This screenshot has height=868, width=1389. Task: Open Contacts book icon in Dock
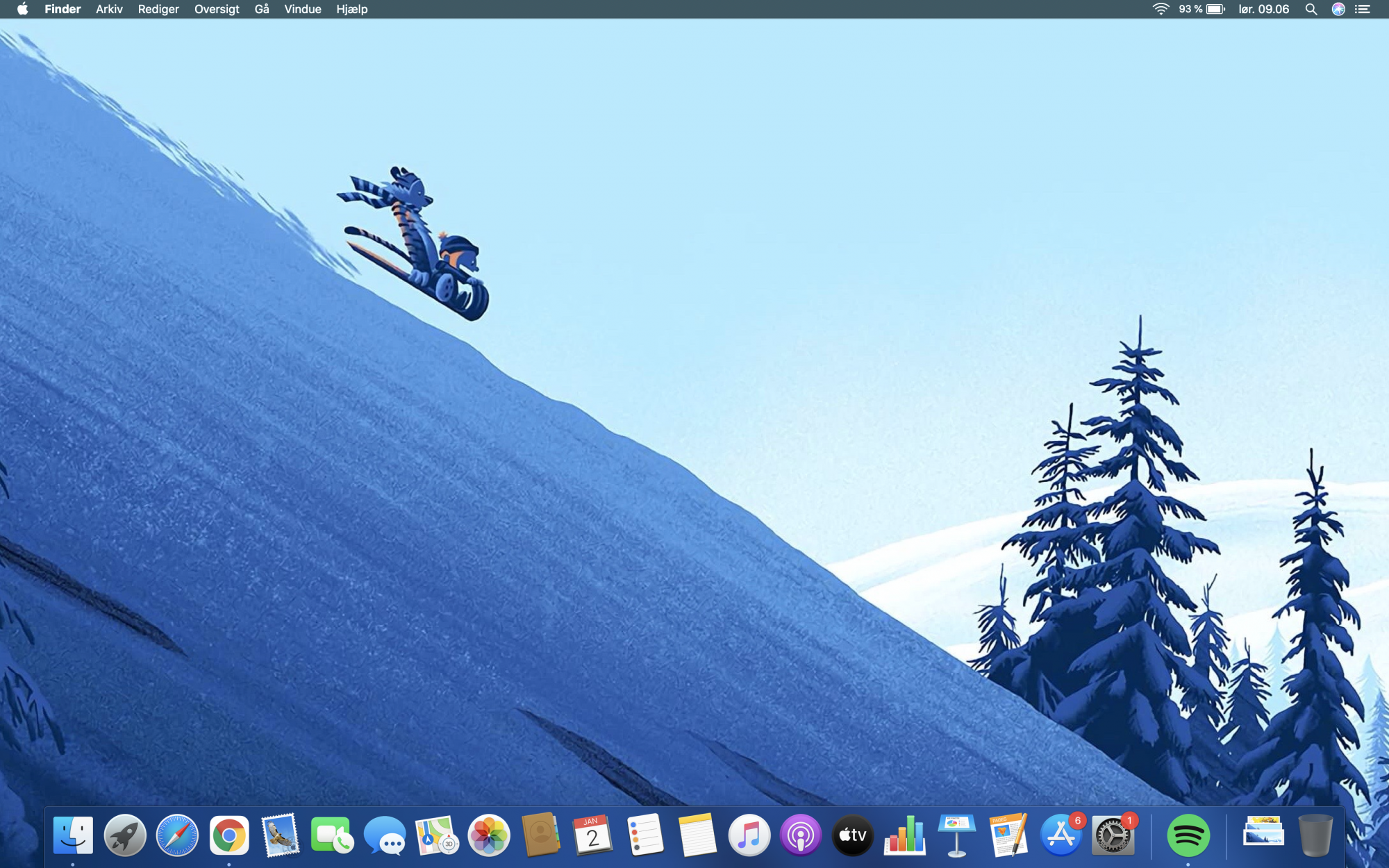(541, 835)
